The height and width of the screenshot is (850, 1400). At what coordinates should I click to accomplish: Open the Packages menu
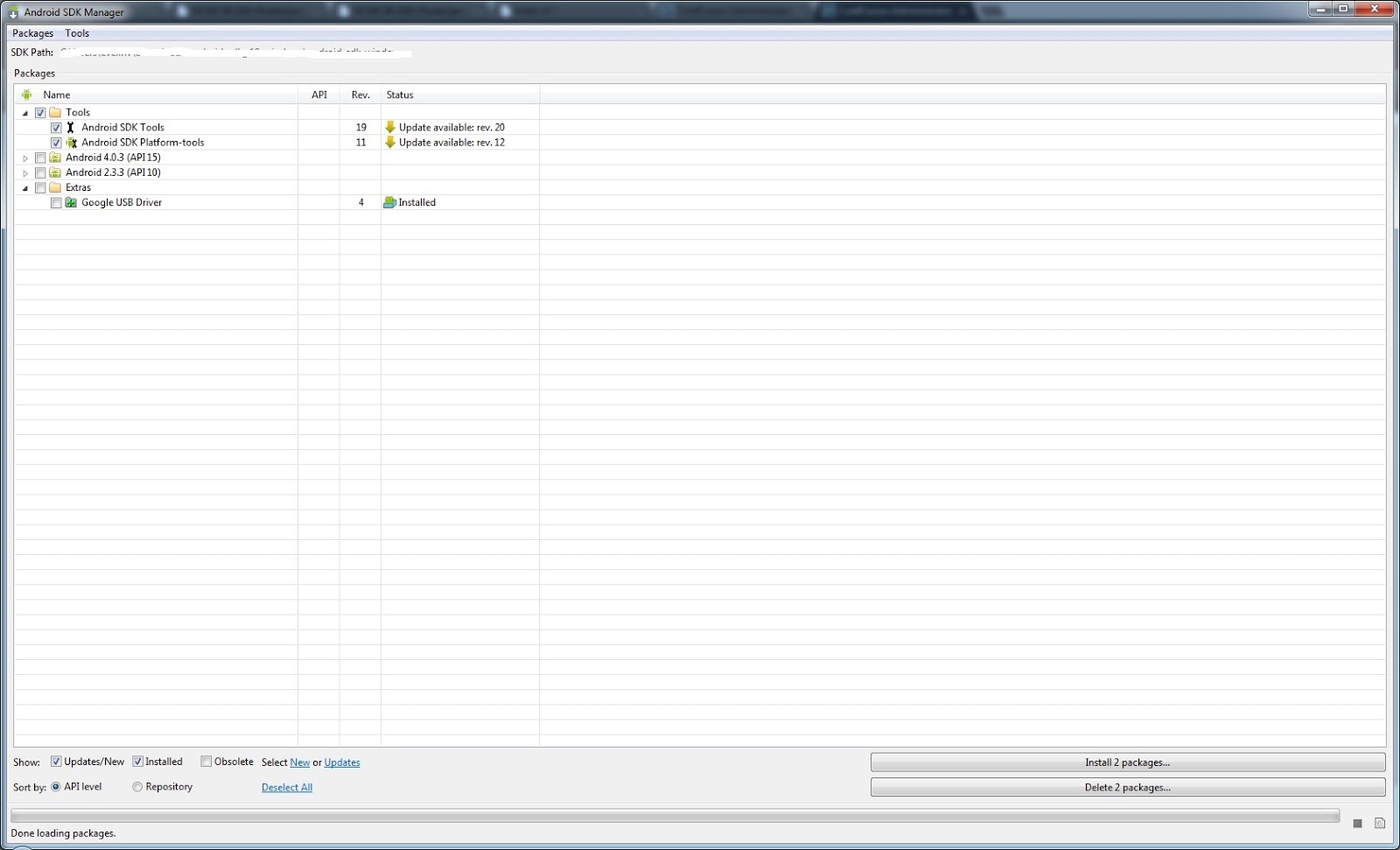[x=32, y=33]
